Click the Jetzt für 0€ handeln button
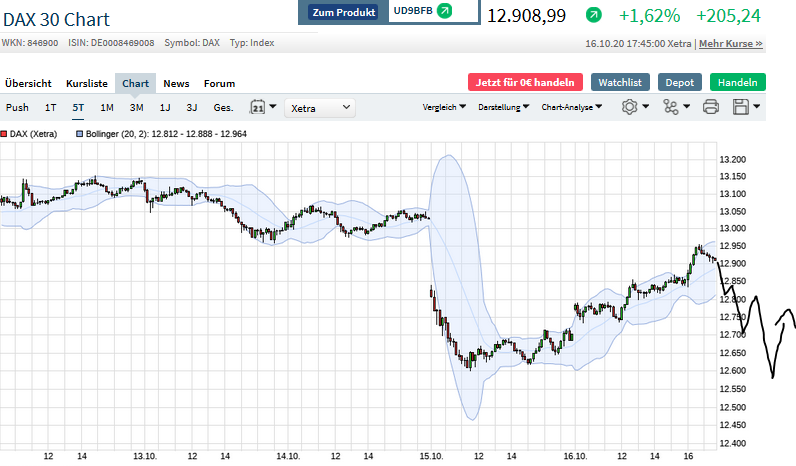Viewport: 796px width, 466px height. tap(524, 83)
